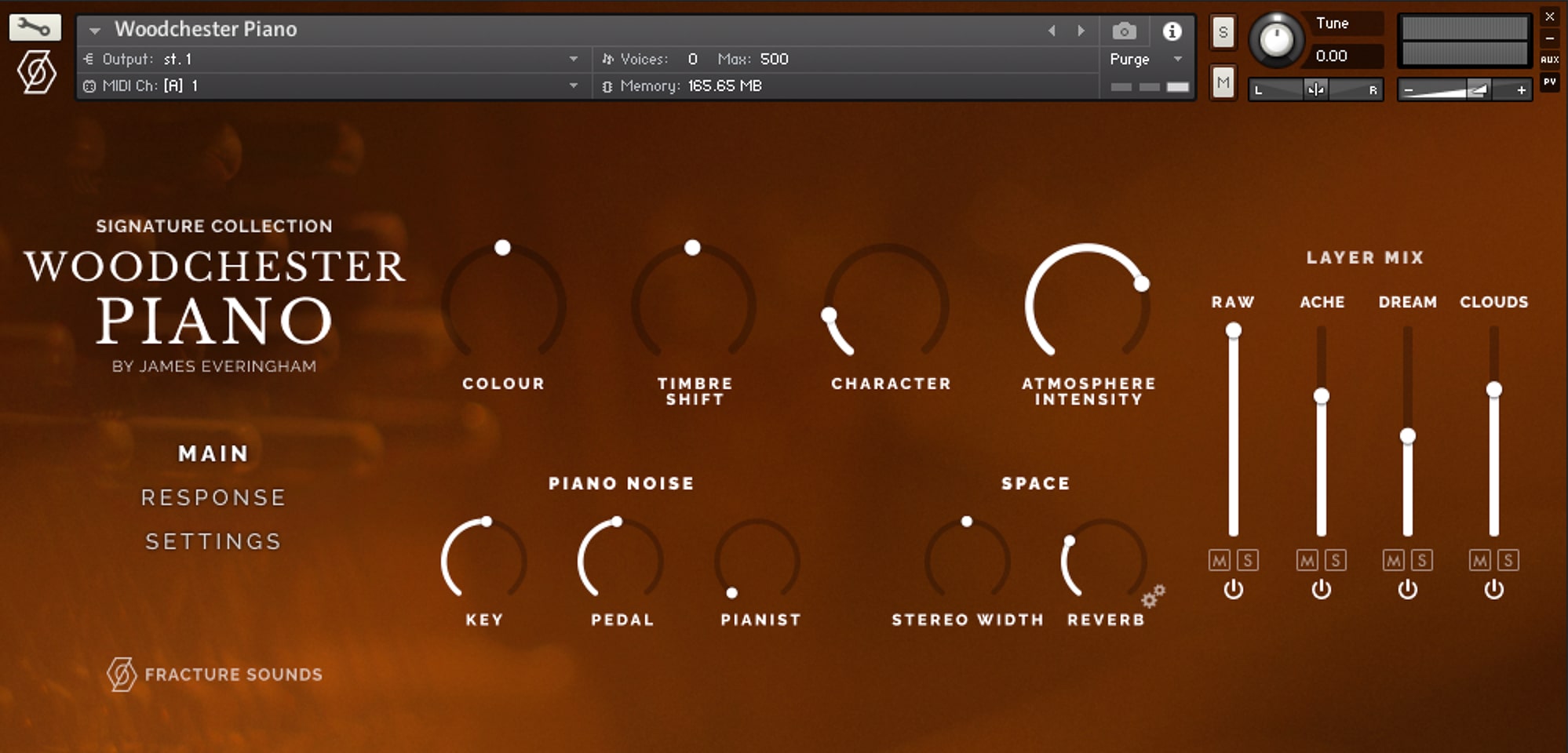Open reverb settings gear icon
Viewport: 1568px width, 753px height.
(x=1153, y=596)
